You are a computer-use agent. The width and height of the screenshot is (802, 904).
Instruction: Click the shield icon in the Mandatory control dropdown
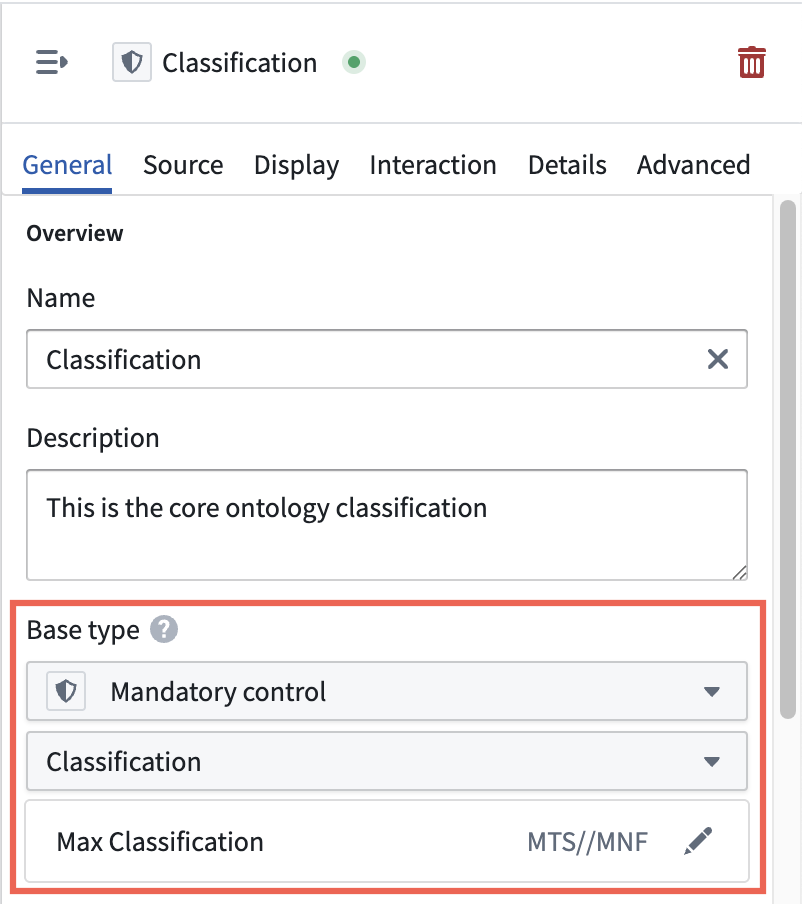pos(66,691)
